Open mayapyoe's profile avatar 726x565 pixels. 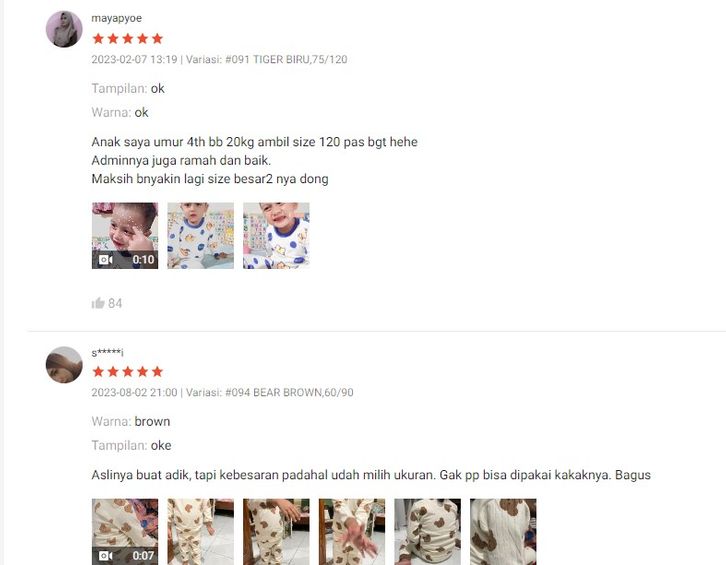(64, 29)
